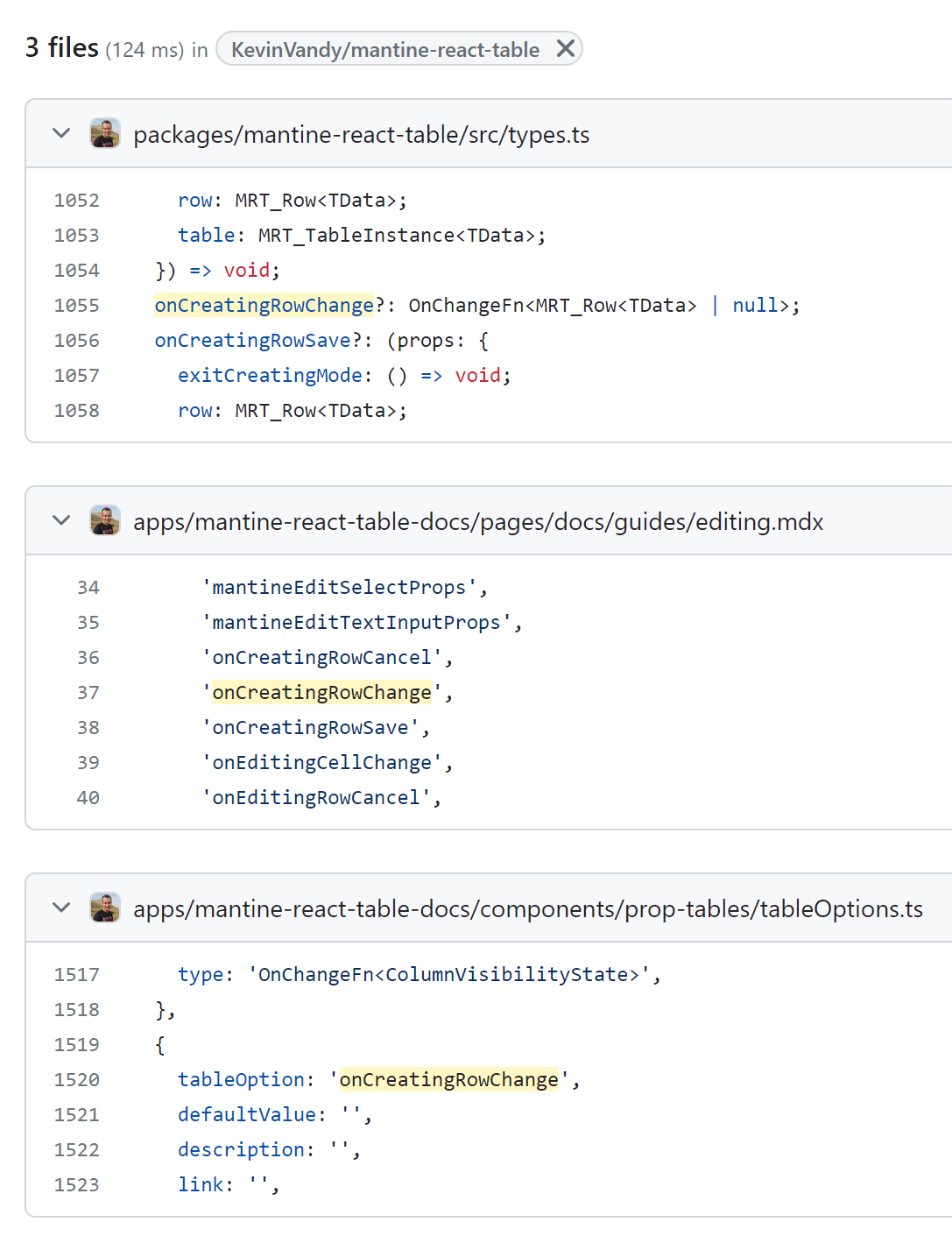The image size is (952, 1236).
Task: Click the description: '' code line
Action: [x=269, y=1150]
